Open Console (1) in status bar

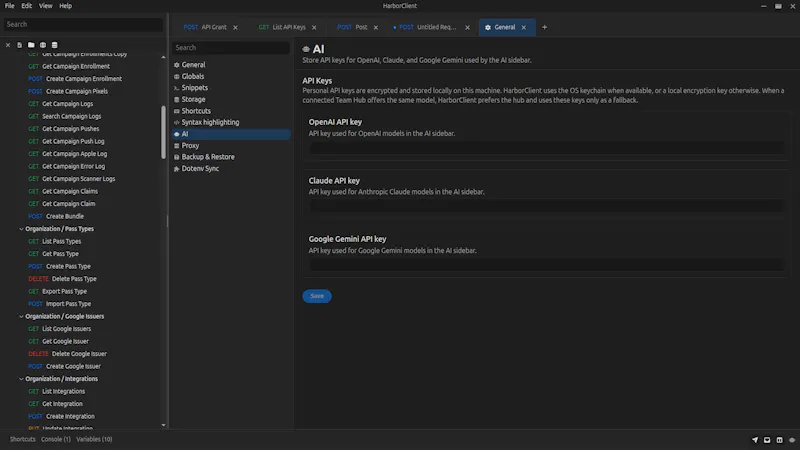(x=56, y=439)
